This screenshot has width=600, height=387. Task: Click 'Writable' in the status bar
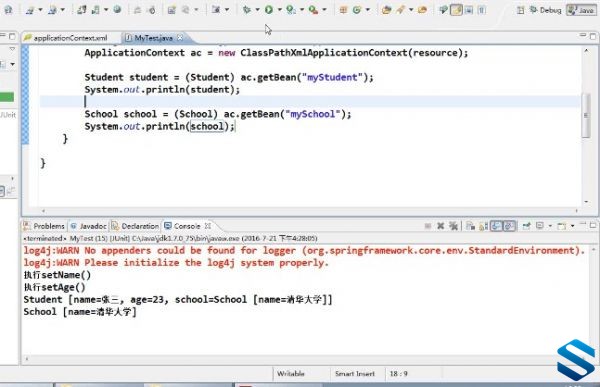pos(291,374)
